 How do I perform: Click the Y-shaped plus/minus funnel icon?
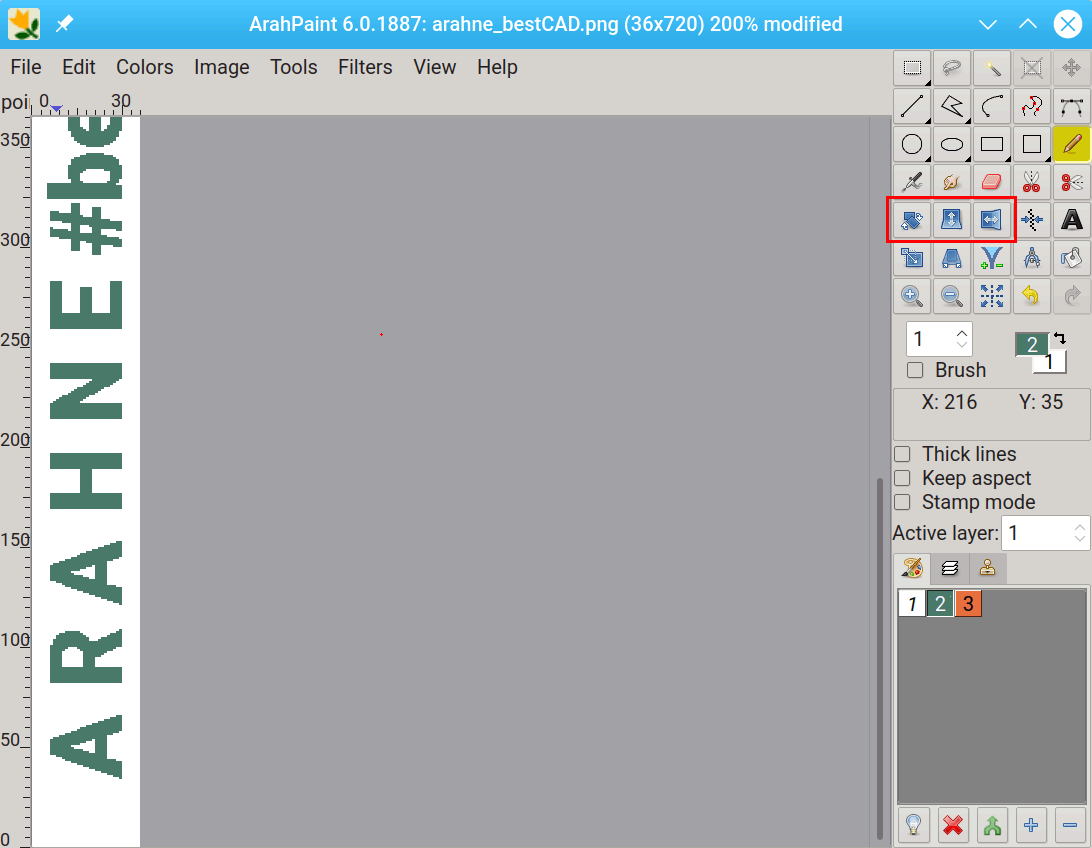click(x=992, y=258)
